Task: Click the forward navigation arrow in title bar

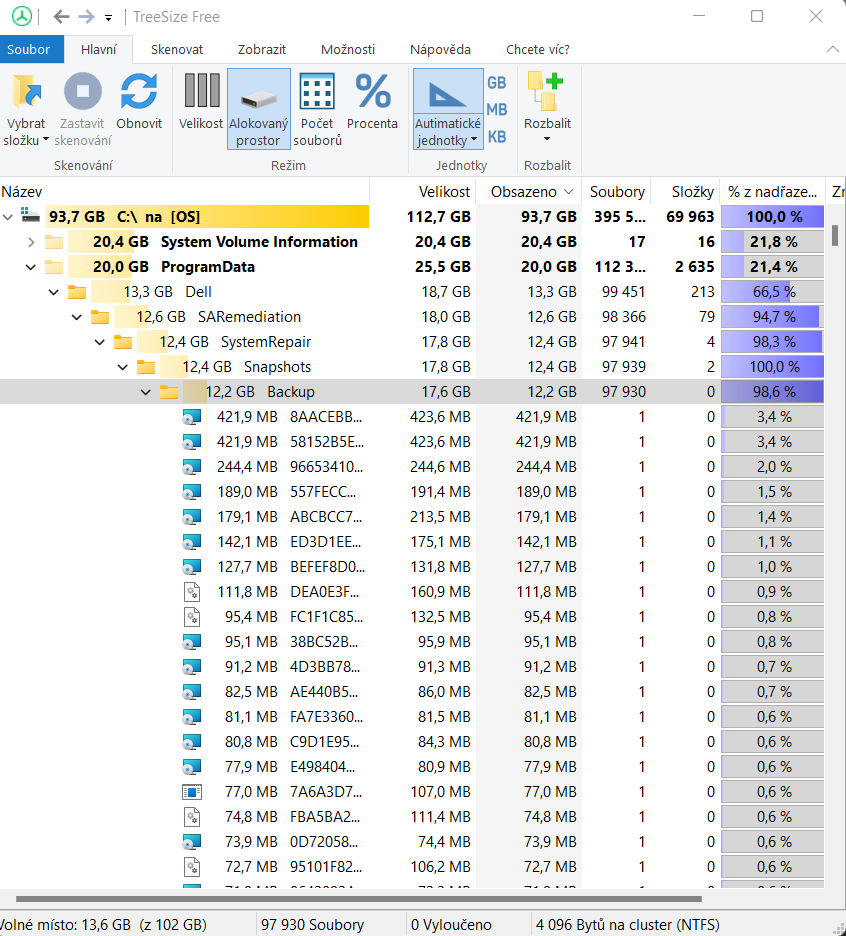Action: 86,16
